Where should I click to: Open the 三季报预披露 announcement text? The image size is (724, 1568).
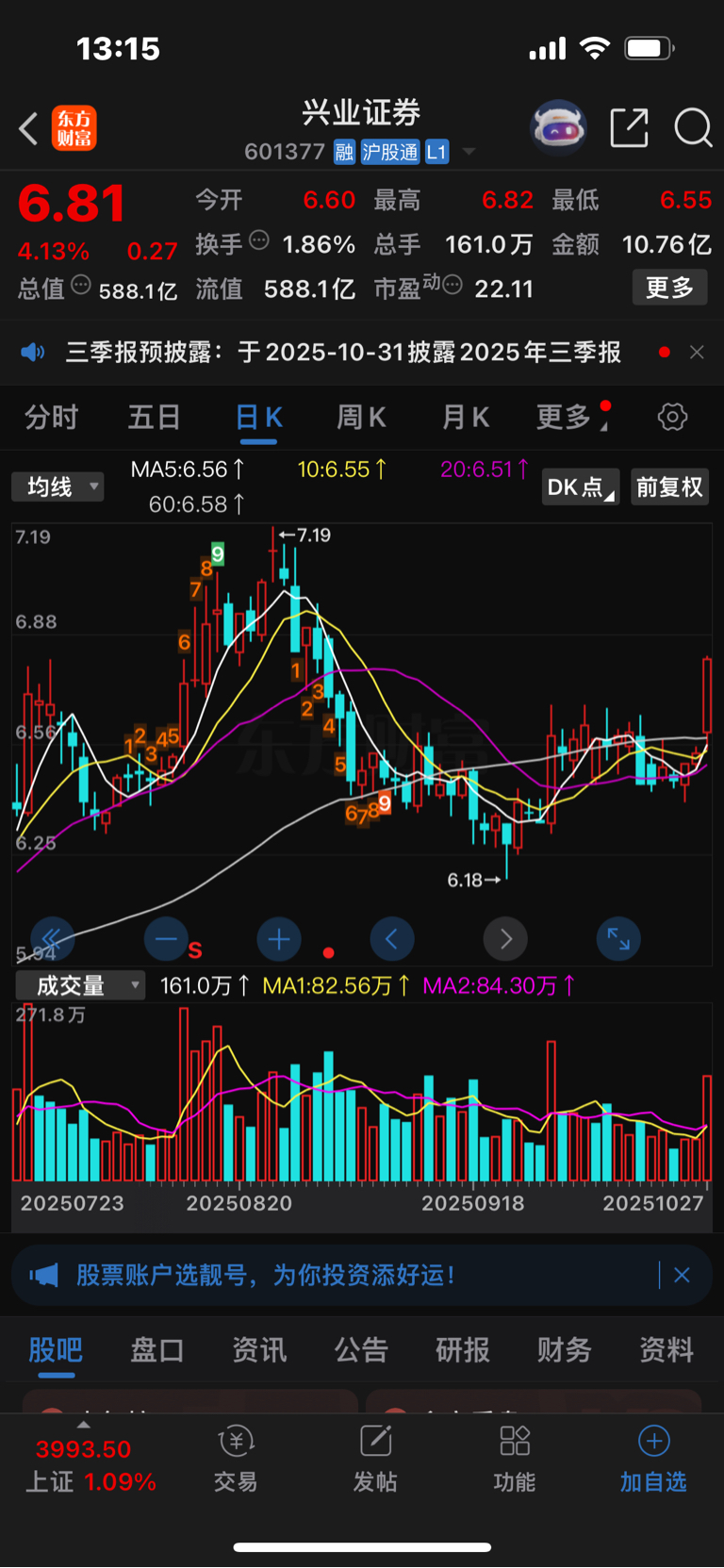pyautogui.click(x=343, y=353)
